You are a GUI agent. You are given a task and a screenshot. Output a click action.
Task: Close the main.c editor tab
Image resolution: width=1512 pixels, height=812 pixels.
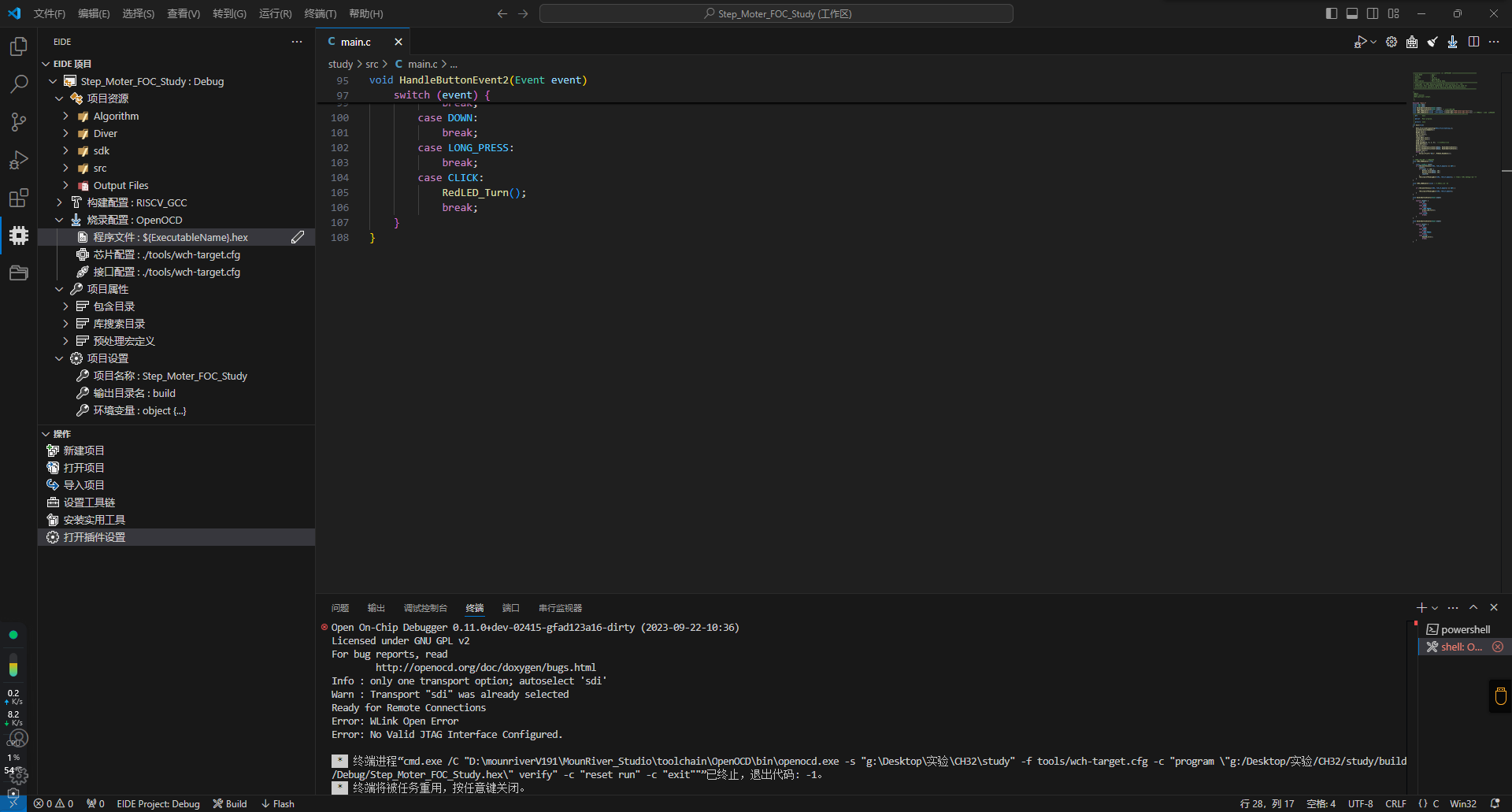pos(398,42)
